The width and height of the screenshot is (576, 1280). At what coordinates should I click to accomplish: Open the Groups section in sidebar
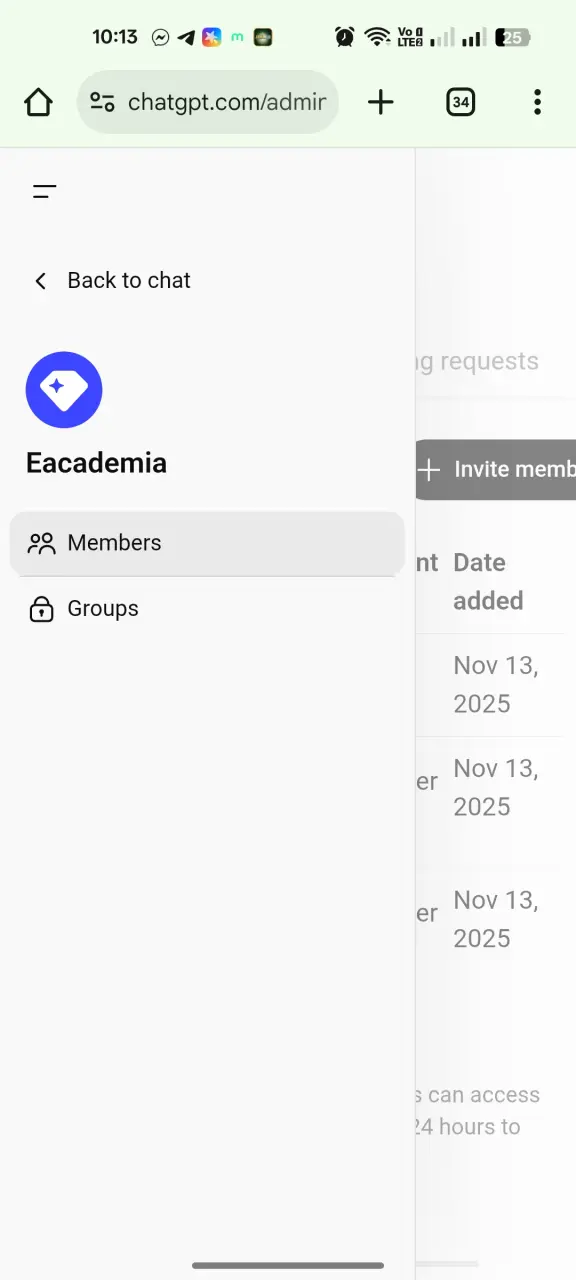207,609
